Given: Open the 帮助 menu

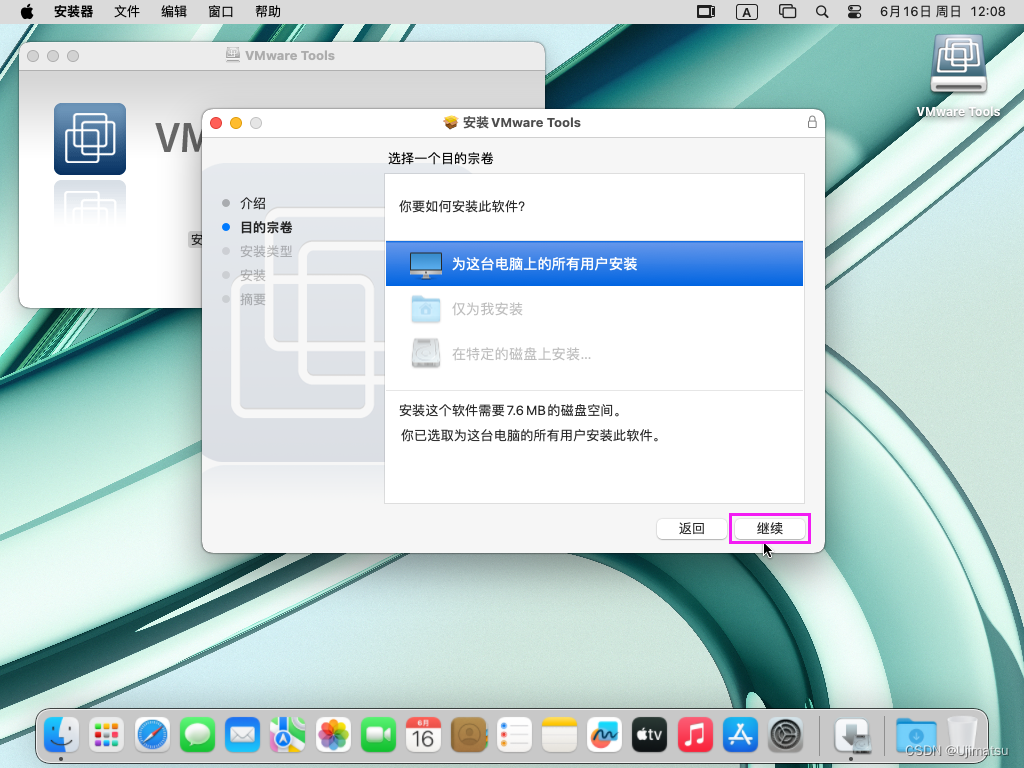Looking at the screenshot, I should coord(268,12).
